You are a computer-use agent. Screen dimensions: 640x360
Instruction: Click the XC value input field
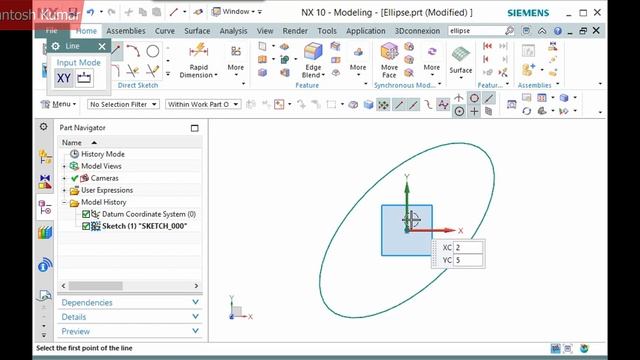pyautogui.click(x=468, y=247)
